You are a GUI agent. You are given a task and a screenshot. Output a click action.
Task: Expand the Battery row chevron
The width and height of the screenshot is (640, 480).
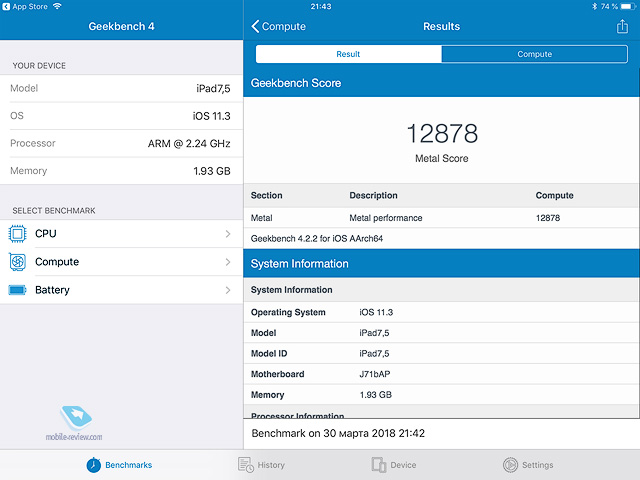point(228,290)
